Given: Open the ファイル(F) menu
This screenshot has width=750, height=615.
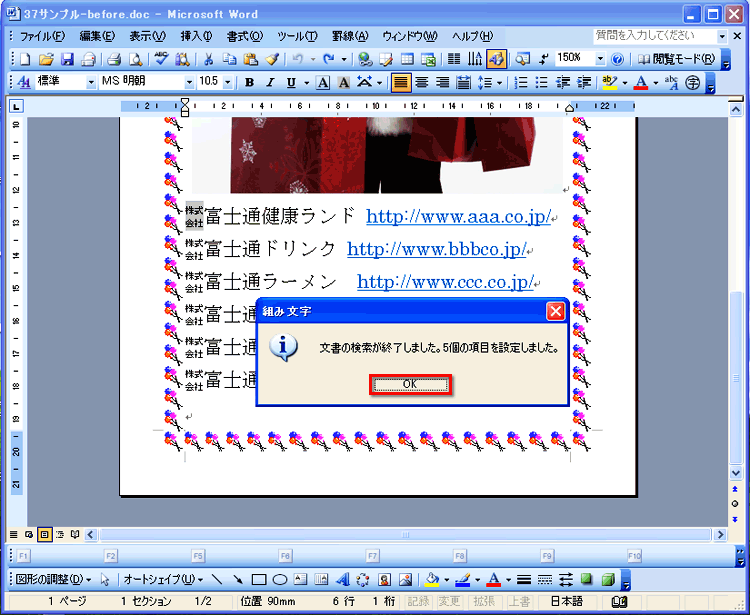Looking at the screenshot, I should coord(42,36).
